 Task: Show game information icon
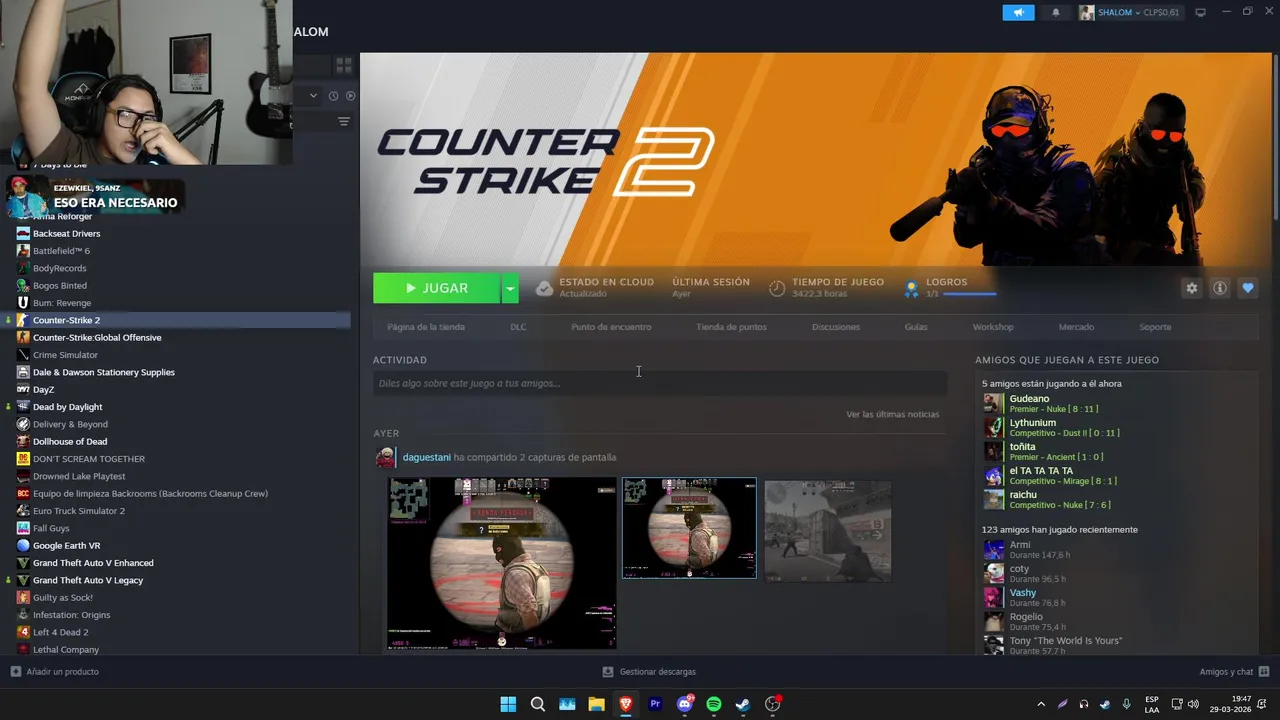point(1220,288)
